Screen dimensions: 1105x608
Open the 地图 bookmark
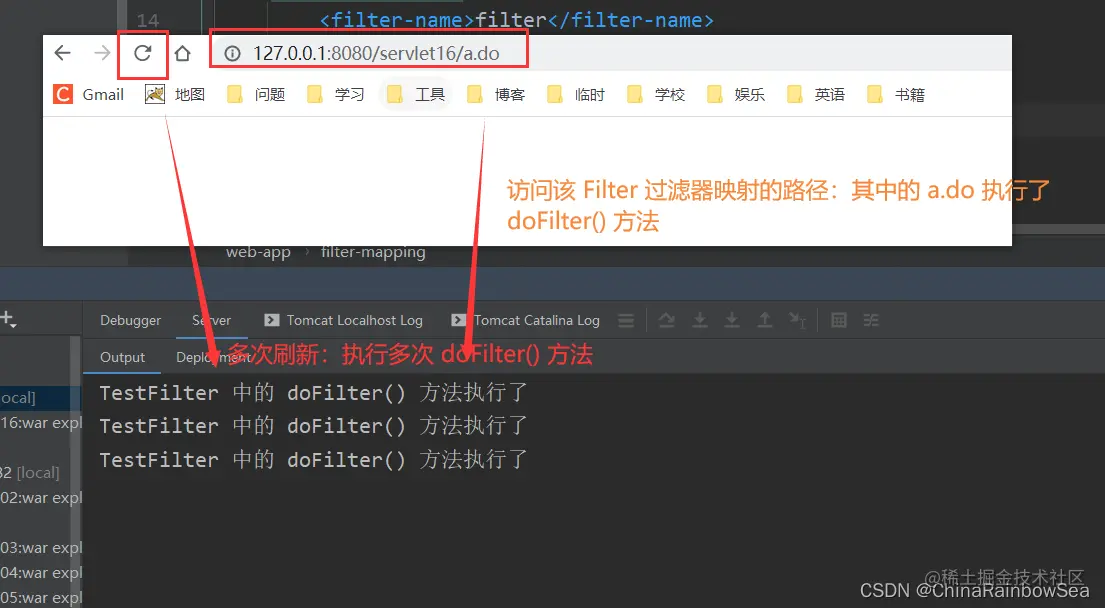[175, 94]
